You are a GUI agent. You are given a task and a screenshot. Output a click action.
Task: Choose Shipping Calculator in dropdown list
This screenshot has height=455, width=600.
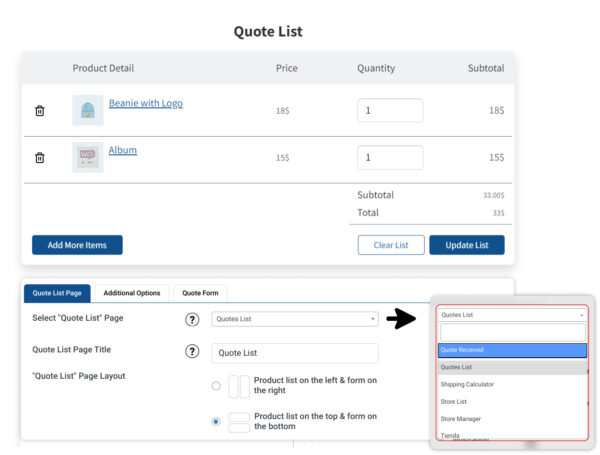512,385
